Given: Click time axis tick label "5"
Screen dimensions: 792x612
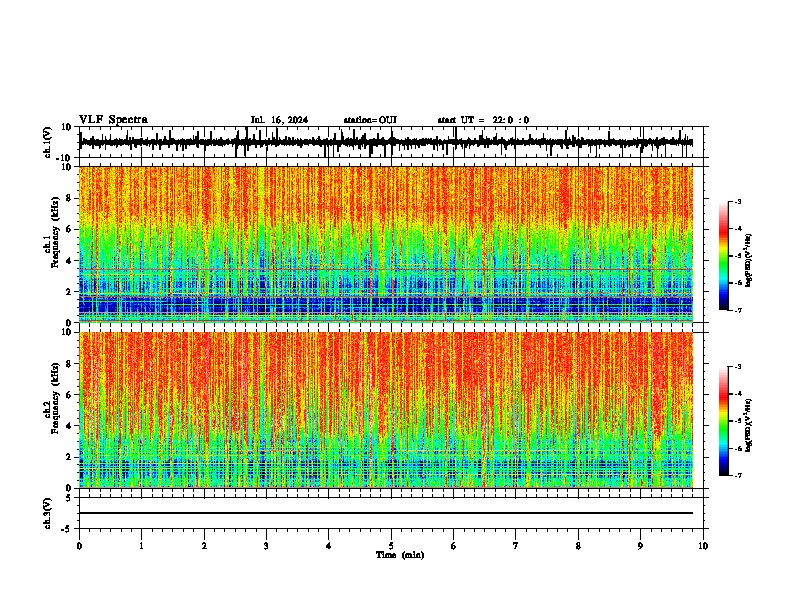Looking at the screenshot, I should point(391,546).
